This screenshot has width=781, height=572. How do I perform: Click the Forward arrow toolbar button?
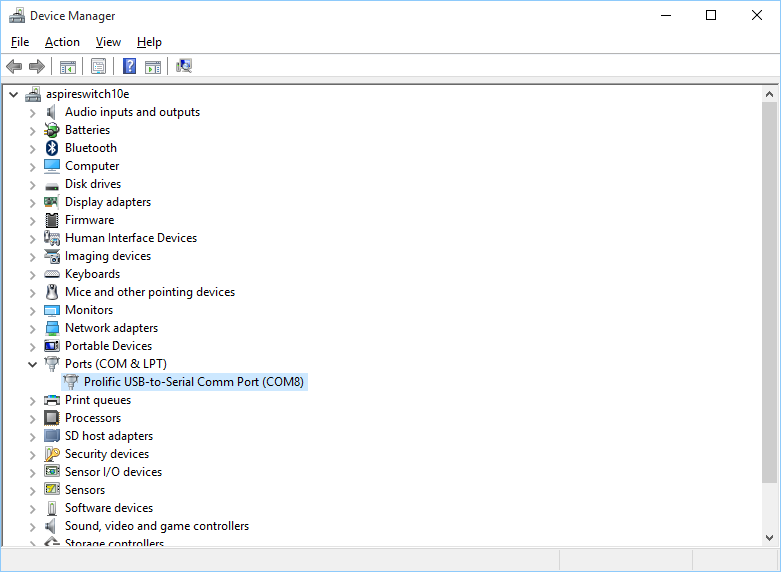tap(37, 66)
